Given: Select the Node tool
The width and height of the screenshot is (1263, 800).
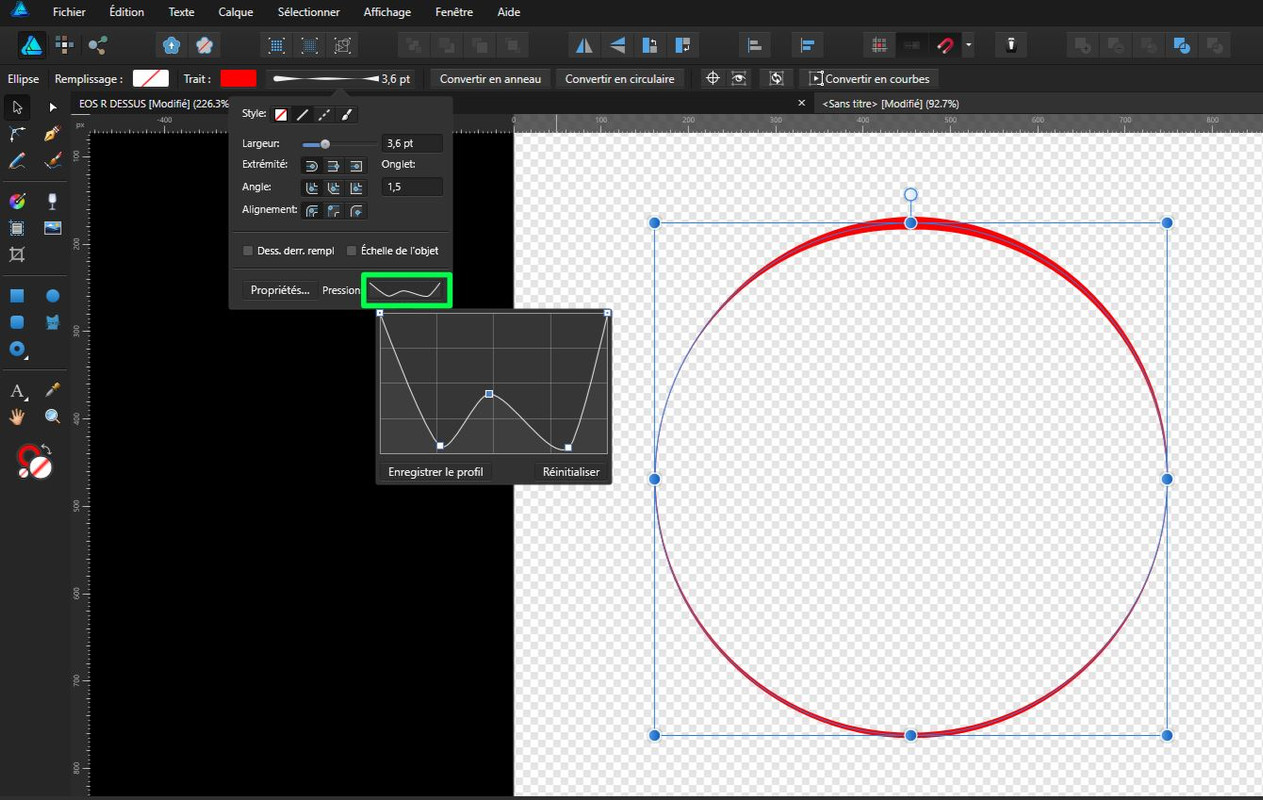Looking at the screenshot, I should [x=52, y=107].
